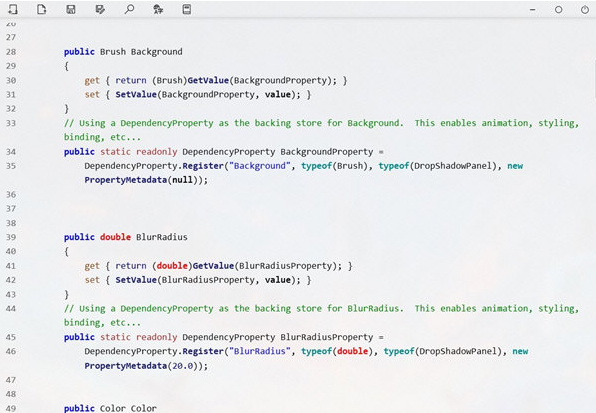Click BlurRadiusProperty declaration on line 45
Viewport: 596px width, 413px height.
coord(327,337)
